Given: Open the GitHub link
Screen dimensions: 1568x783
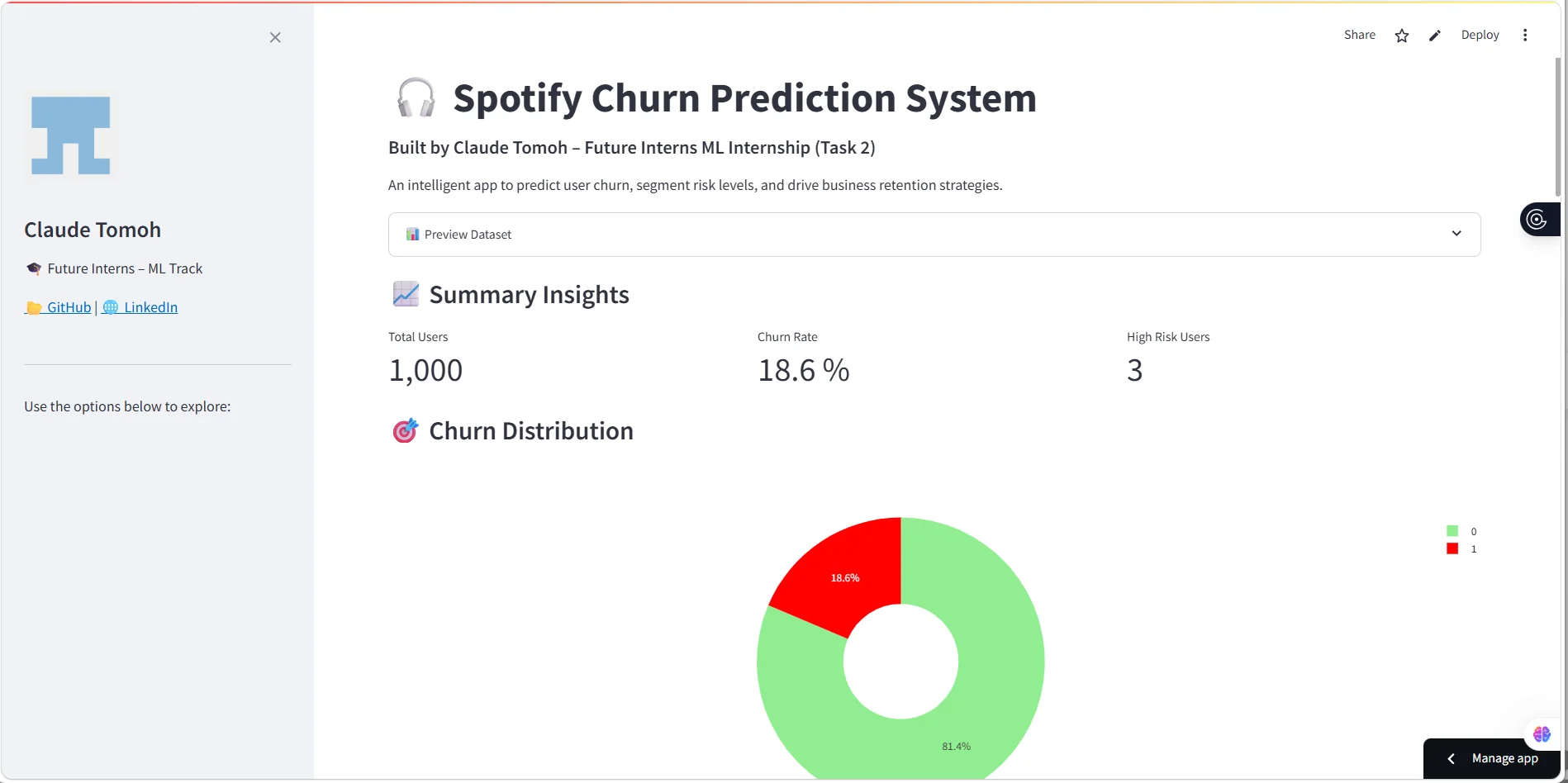Looking at the screenshot, I should coord(59,307).
